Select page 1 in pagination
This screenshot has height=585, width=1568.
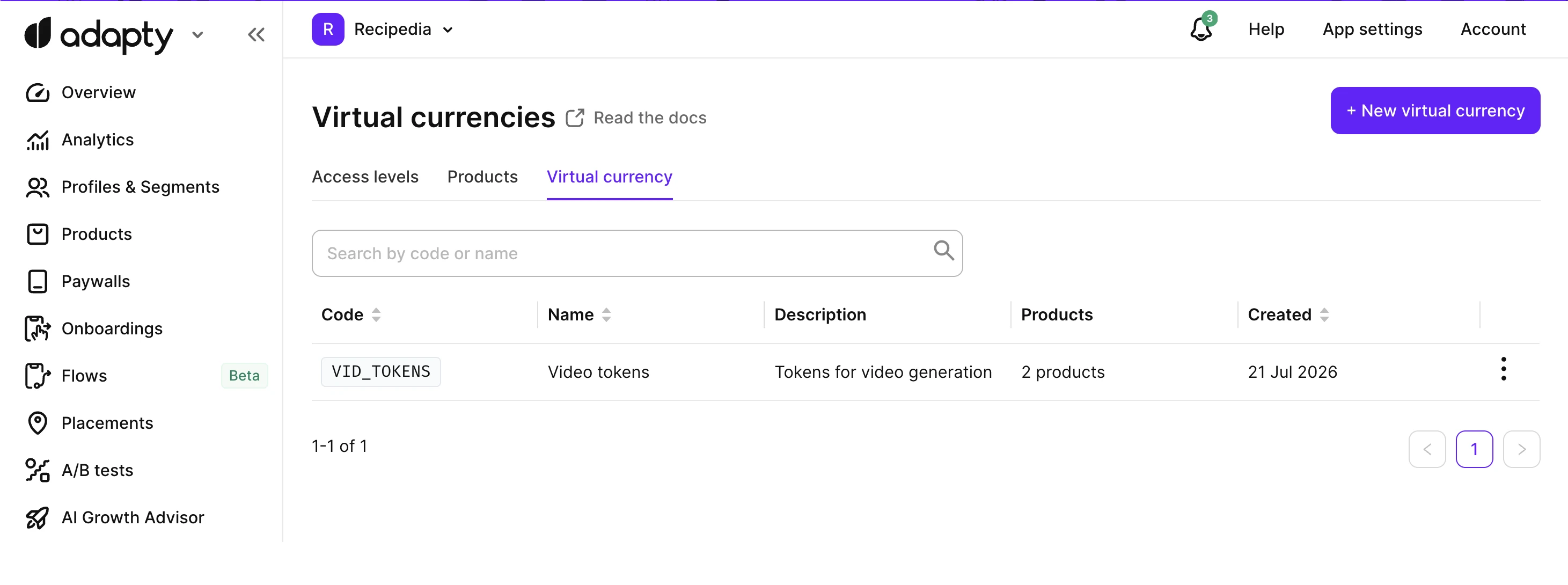tap(1474, 449)
